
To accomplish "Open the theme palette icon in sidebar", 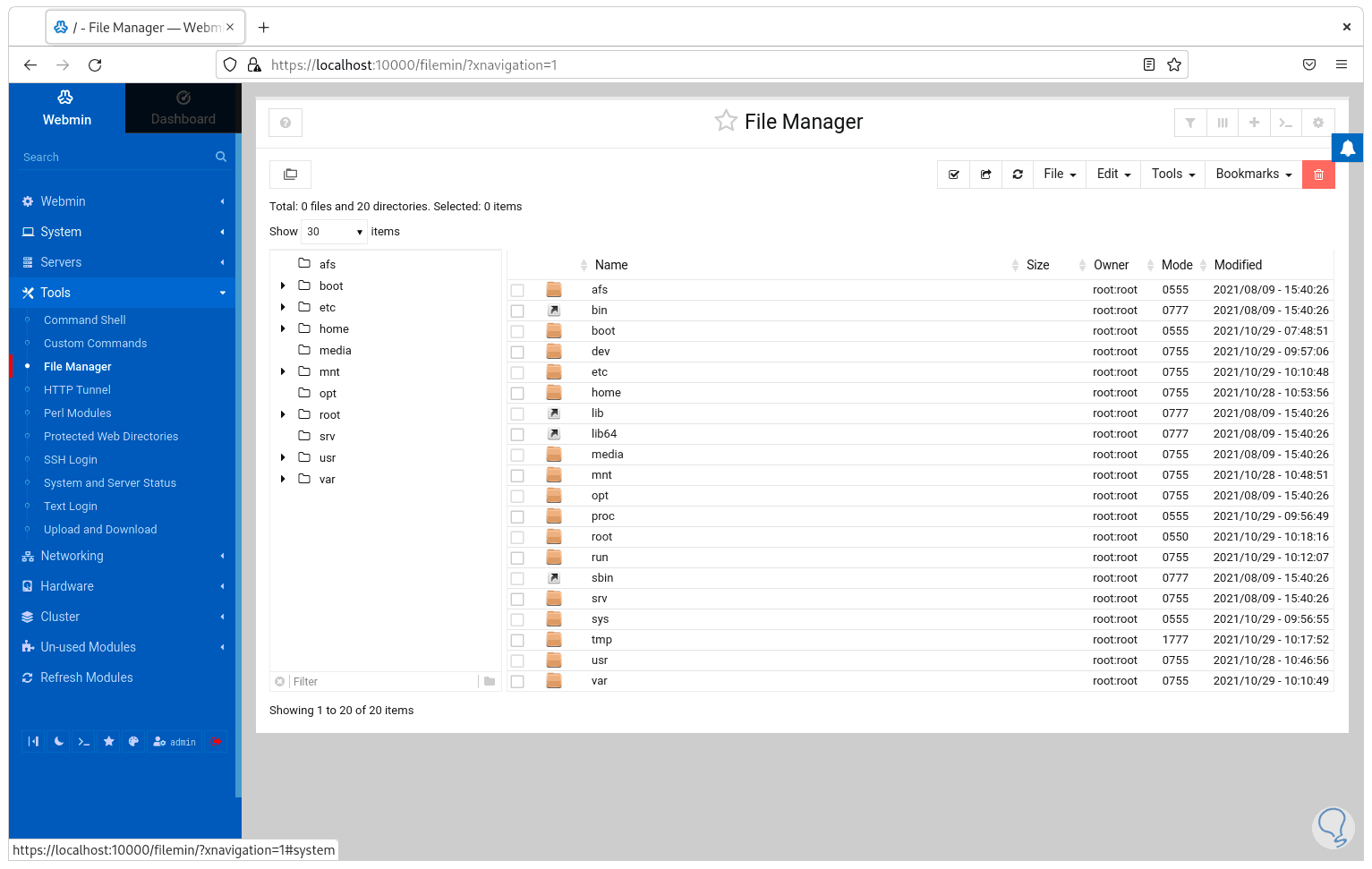I will pos(133,741).
